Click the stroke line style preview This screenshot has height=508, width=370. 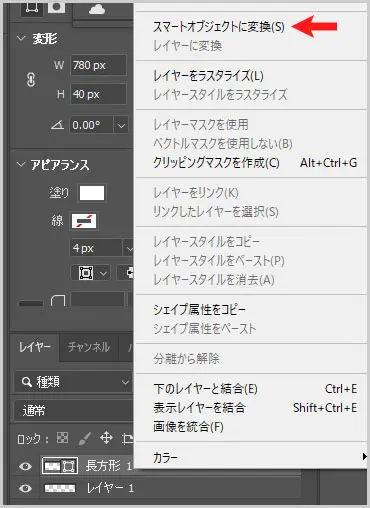(x=31, y=303)
